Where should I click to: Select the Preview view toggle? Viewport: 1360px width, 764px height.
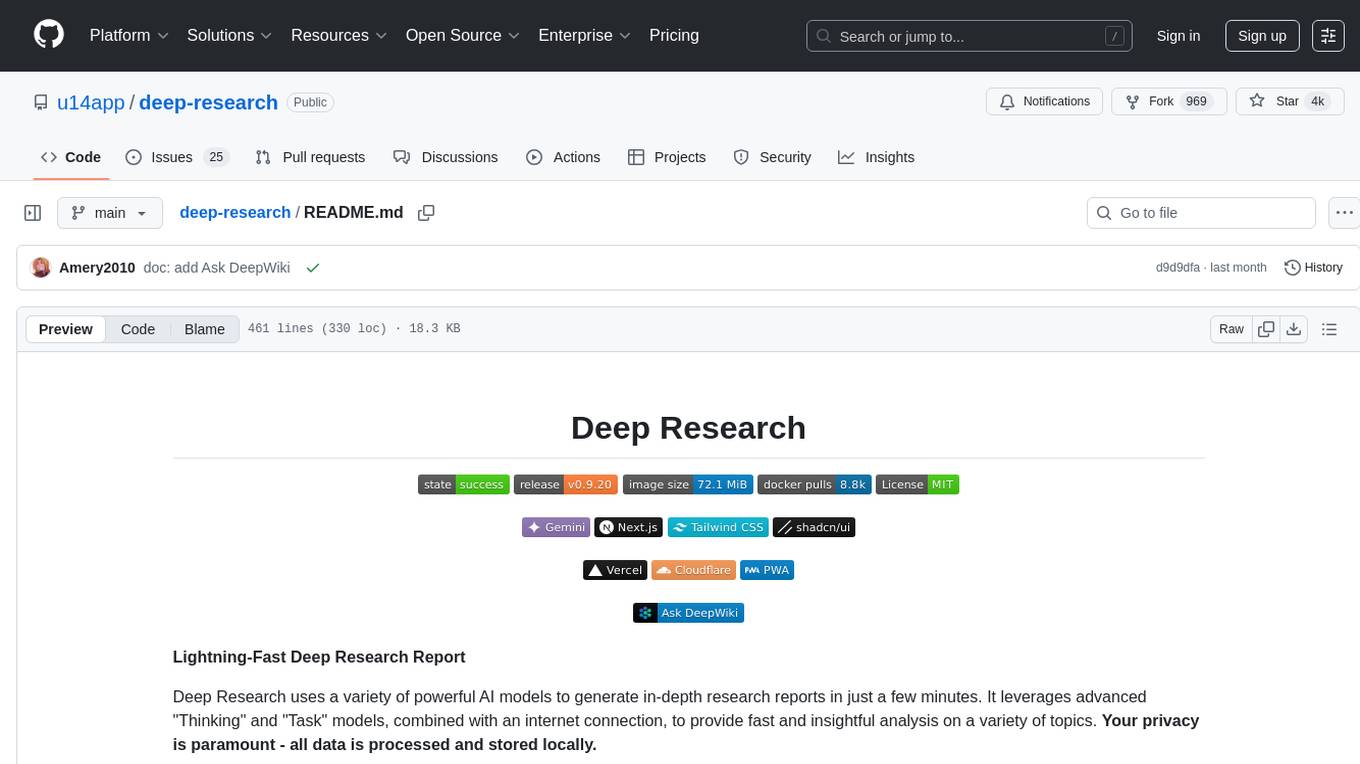66,329
